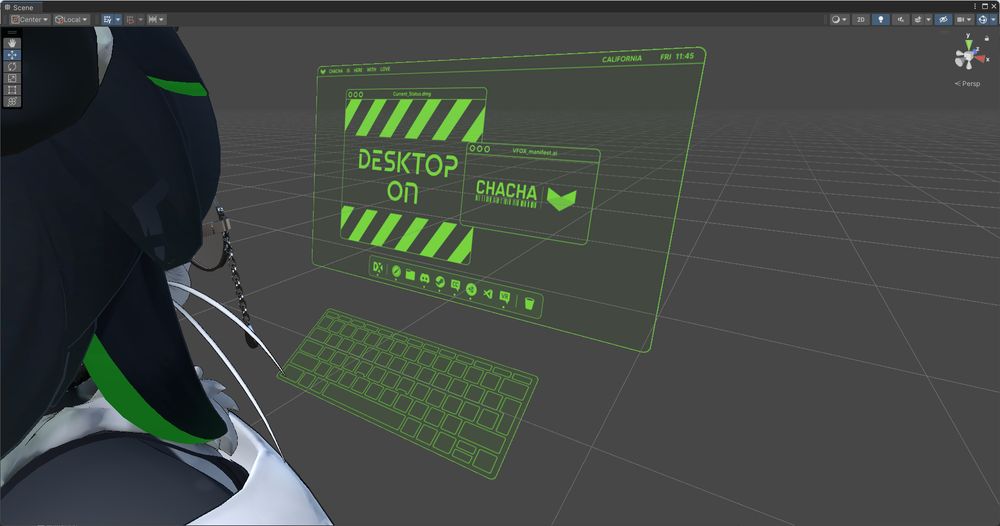
Task: Open the grid snapping settings dropdown arrow
Action: 141,20
